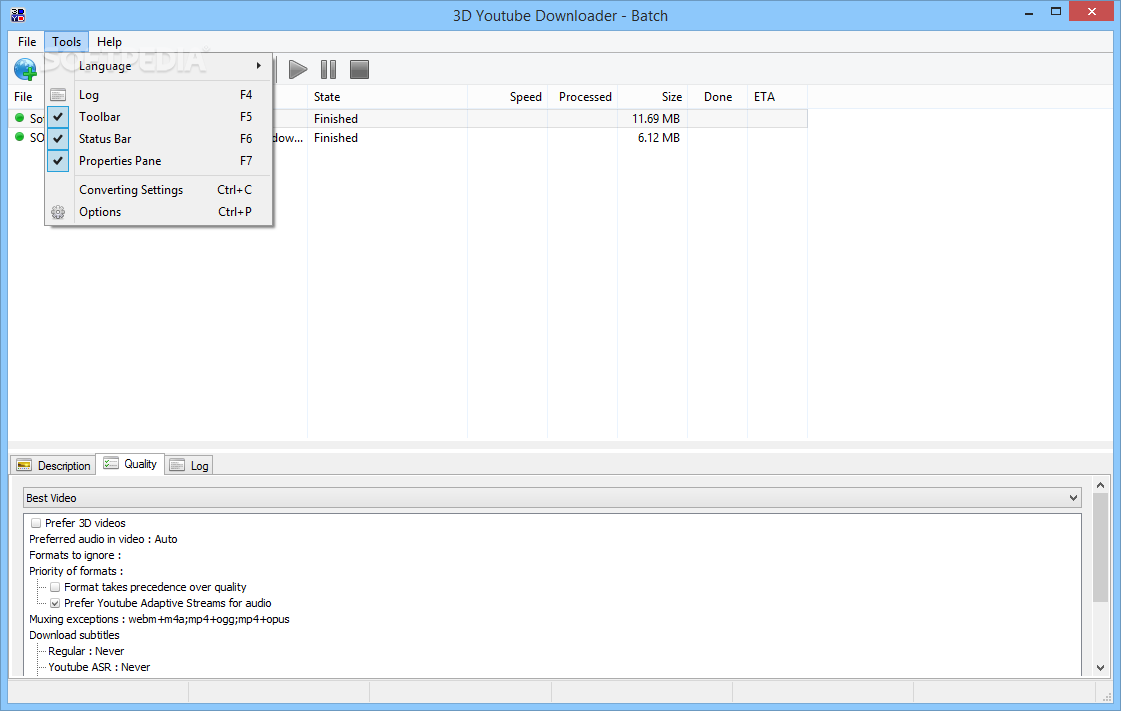Click Finished state of first row
1121x711 pixels.
coord(336,119)
